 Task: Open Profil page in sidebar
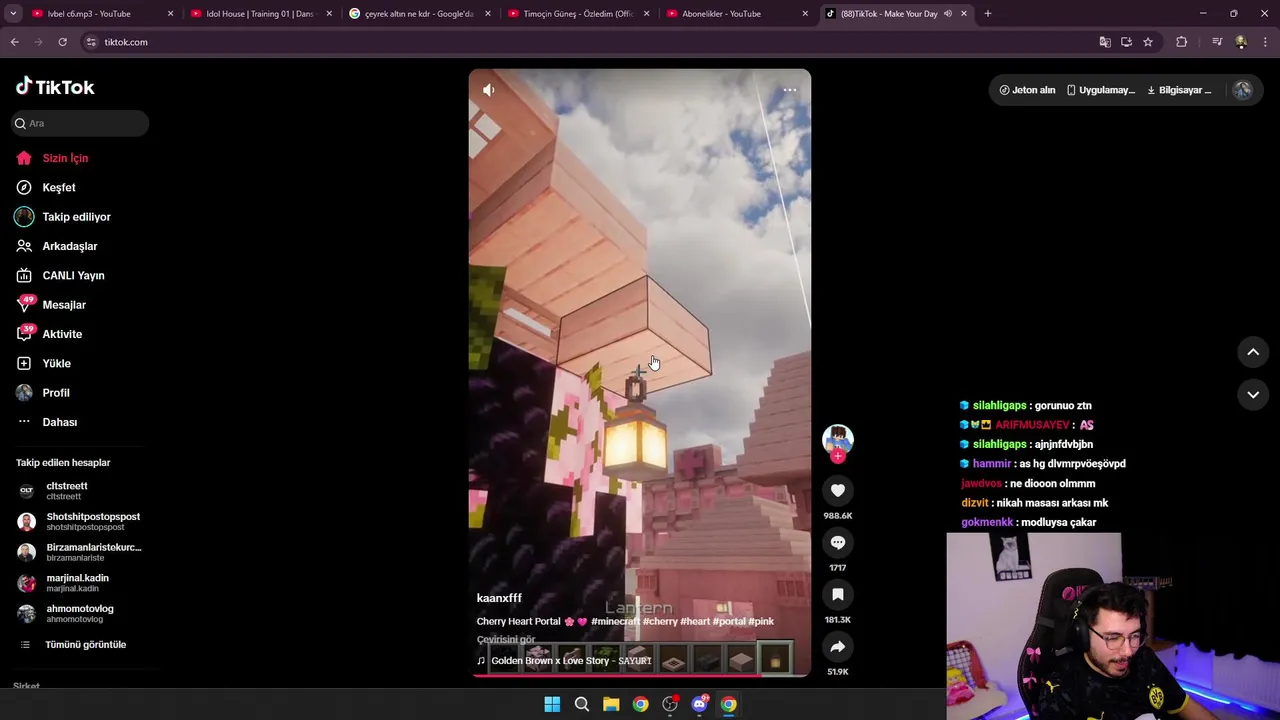tap(56, 393)
